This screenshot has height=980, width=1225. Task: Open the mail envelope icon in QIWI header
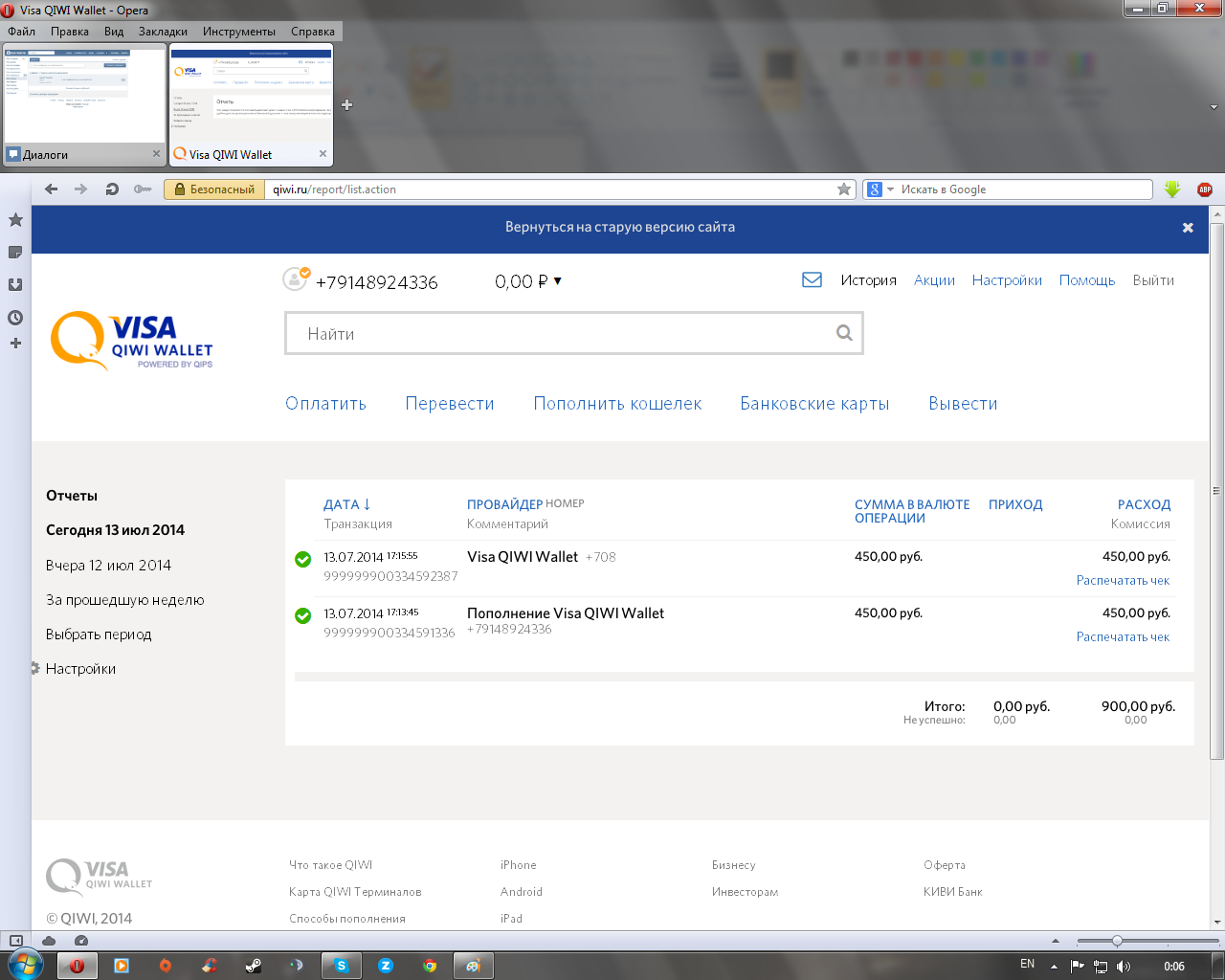click(x=812, y=279)
